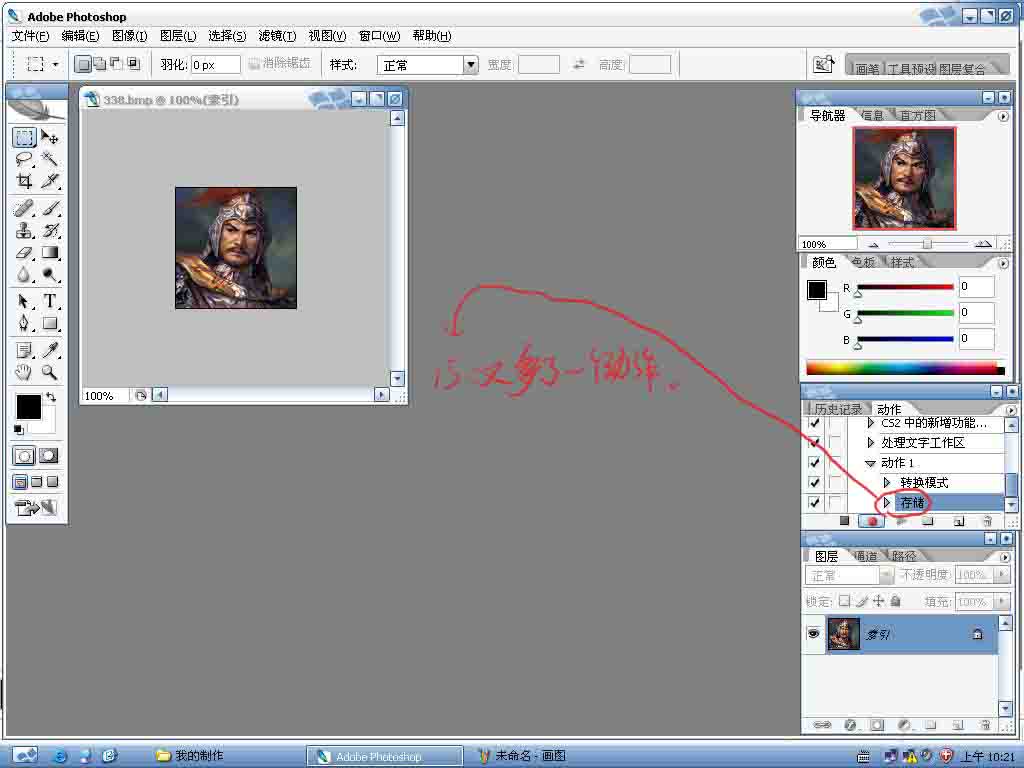Collapse the 动作 1 action group
The width and height of the screenshot is (1024, 768).
[x=870, y=463]
